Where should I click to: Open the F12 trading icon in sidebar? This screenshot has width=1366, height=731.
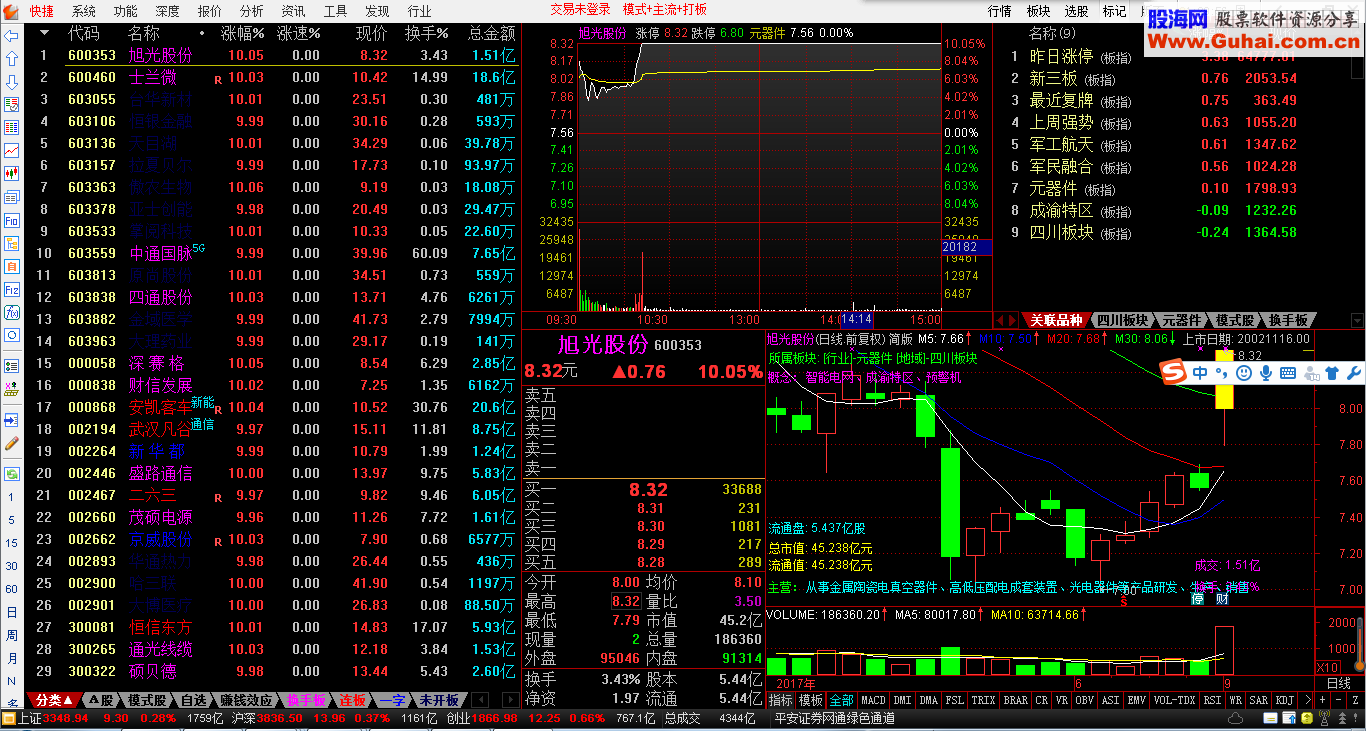click(x=11, y=289)
